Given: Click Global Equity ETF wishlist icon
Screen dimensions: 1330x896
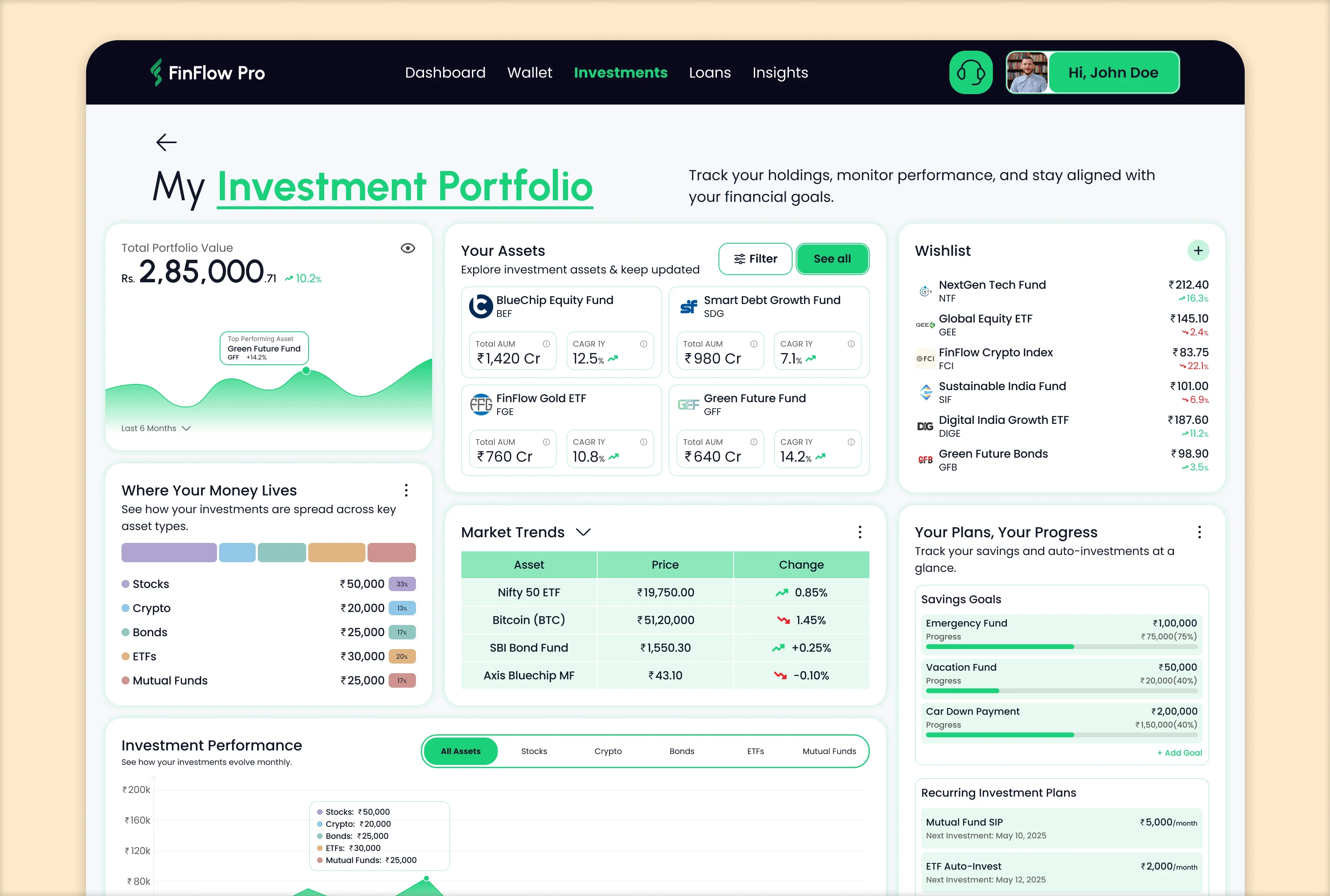Looking at the screenshot, I should (x=925, y=325).
